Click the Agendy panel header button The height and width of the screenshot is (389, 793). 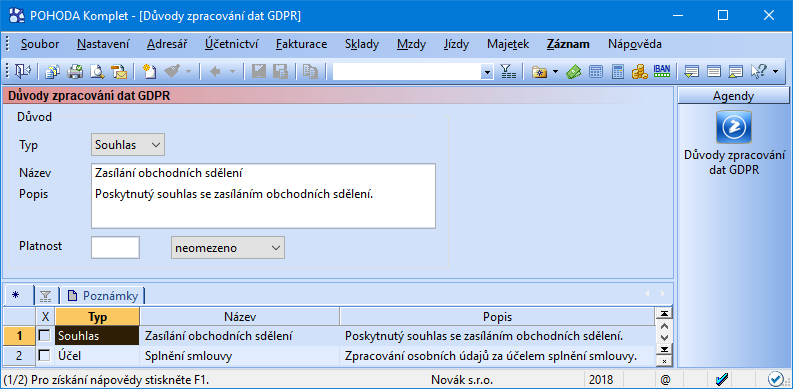(733, 96)
